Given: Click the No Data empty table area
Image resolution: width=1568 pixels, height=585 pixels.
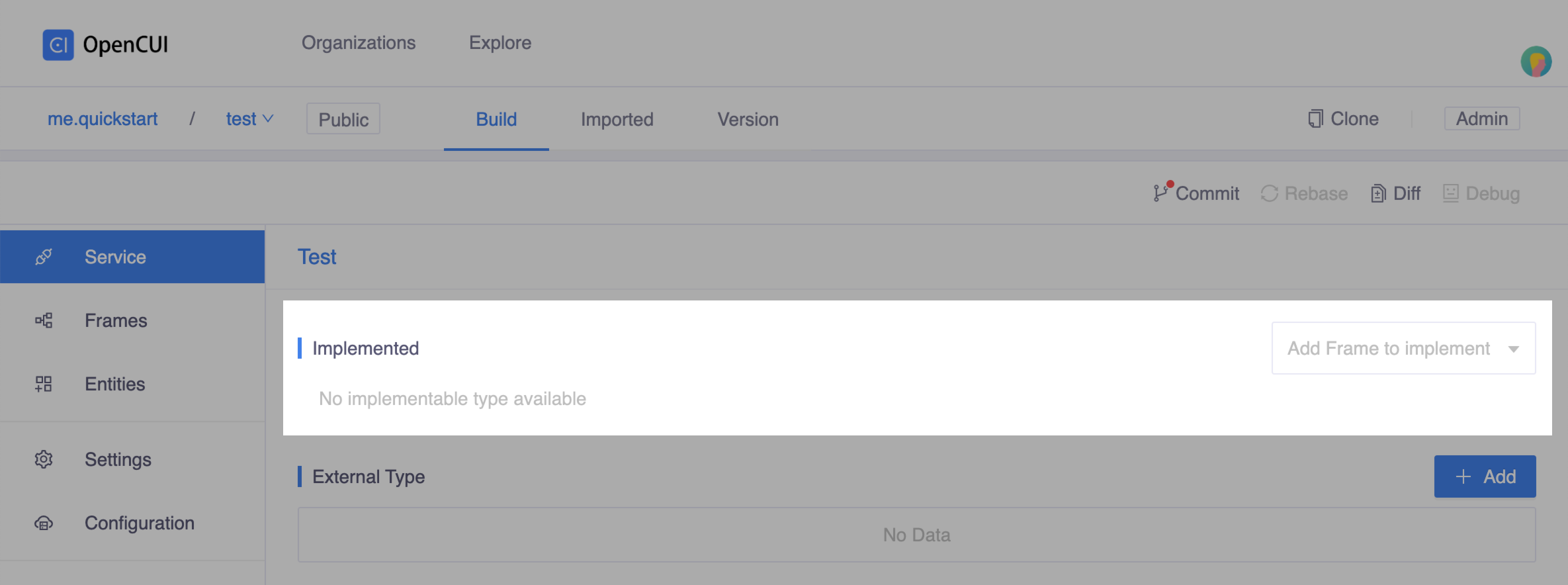Looking at the screenshot, I should 916,535.
